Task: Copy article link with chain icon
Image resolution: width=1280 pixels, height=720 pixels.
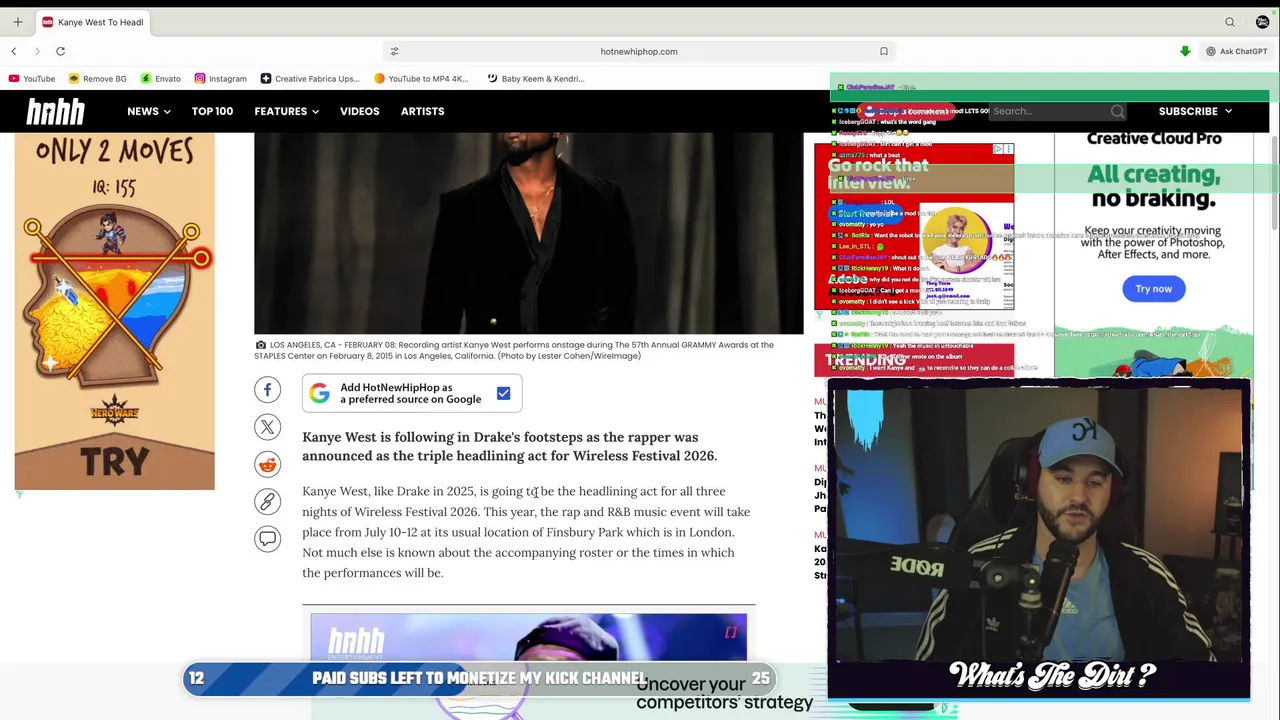Action: pyautogui.click(x=267, y=502)
